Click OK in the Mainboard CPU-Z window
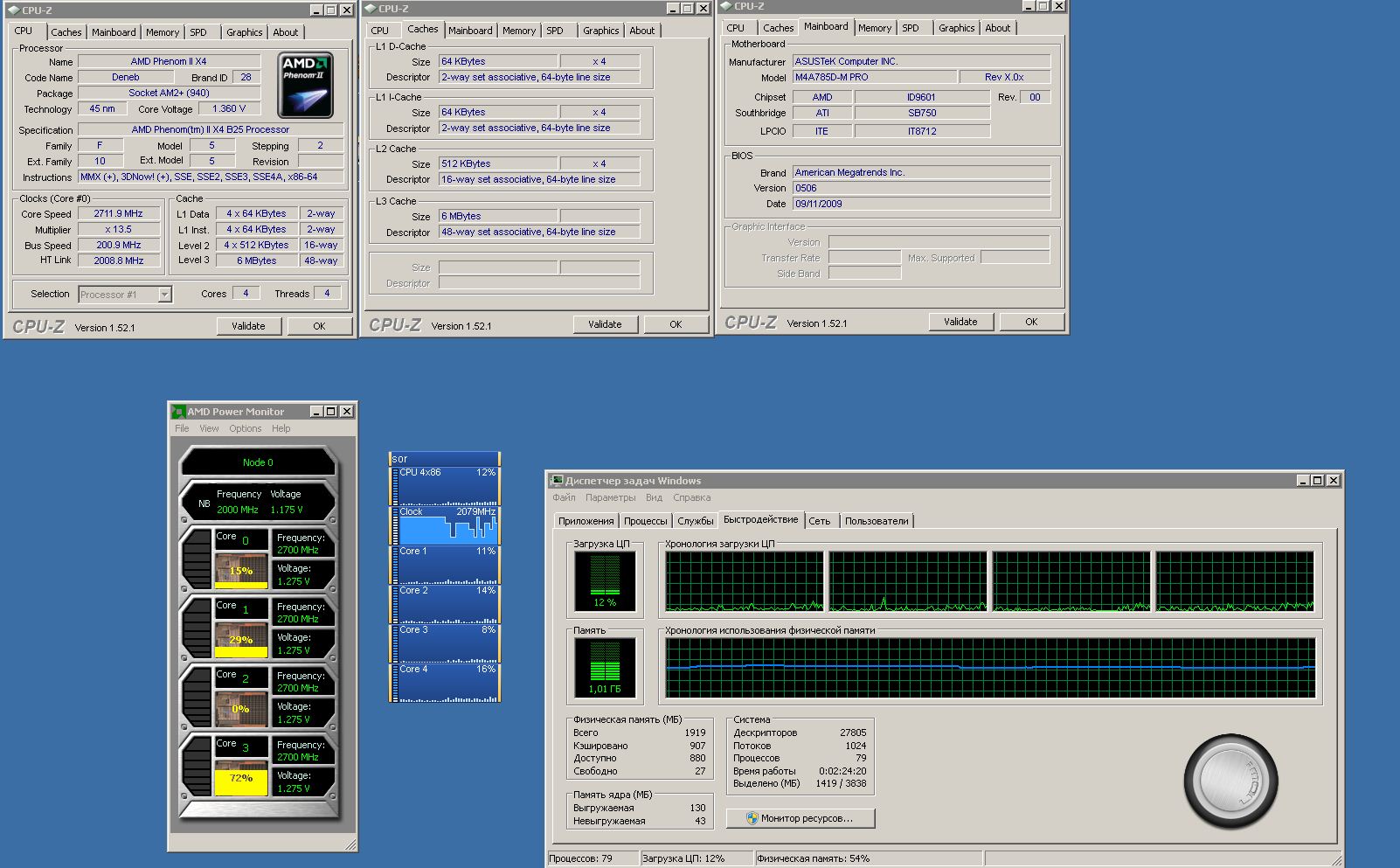Image resolution: width=1400 pixels, height=868 pixels. pos(1031,322)
